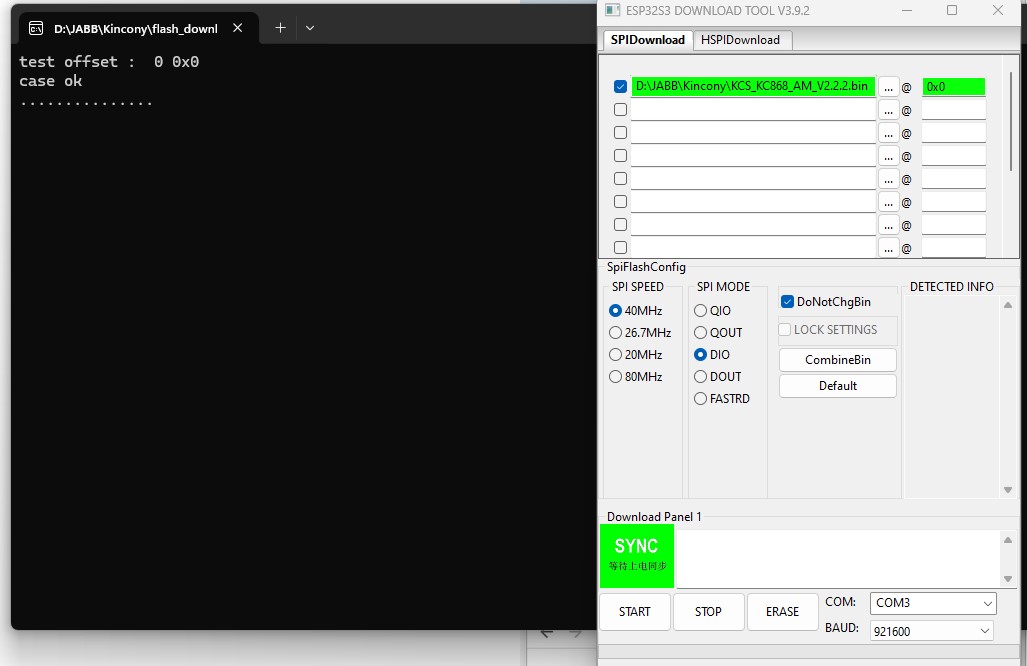
Task: Enable the second file row checkbox
Action: (x=620, y=109)
